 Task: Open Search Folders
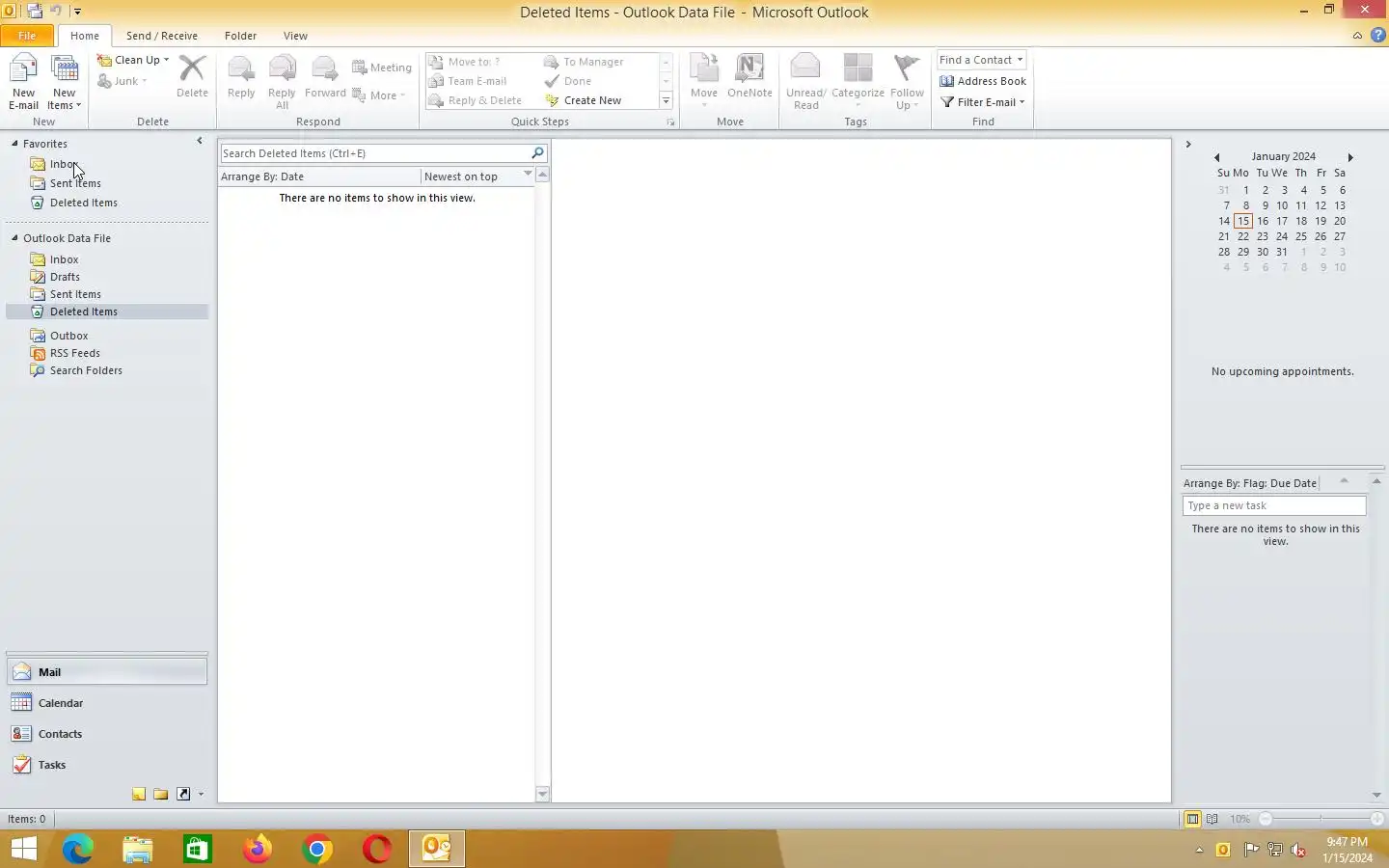click(86, 370)
